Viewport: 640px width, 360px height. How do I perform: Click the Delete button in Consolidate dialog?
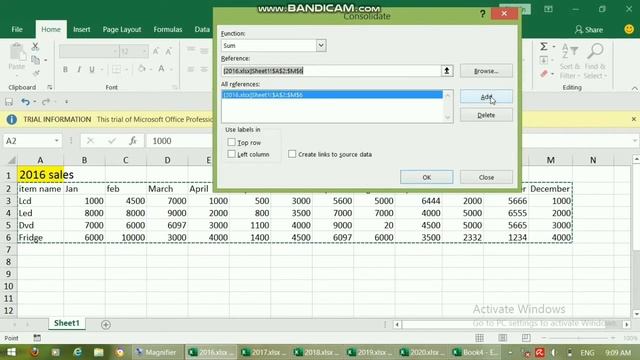pos(486,115)
